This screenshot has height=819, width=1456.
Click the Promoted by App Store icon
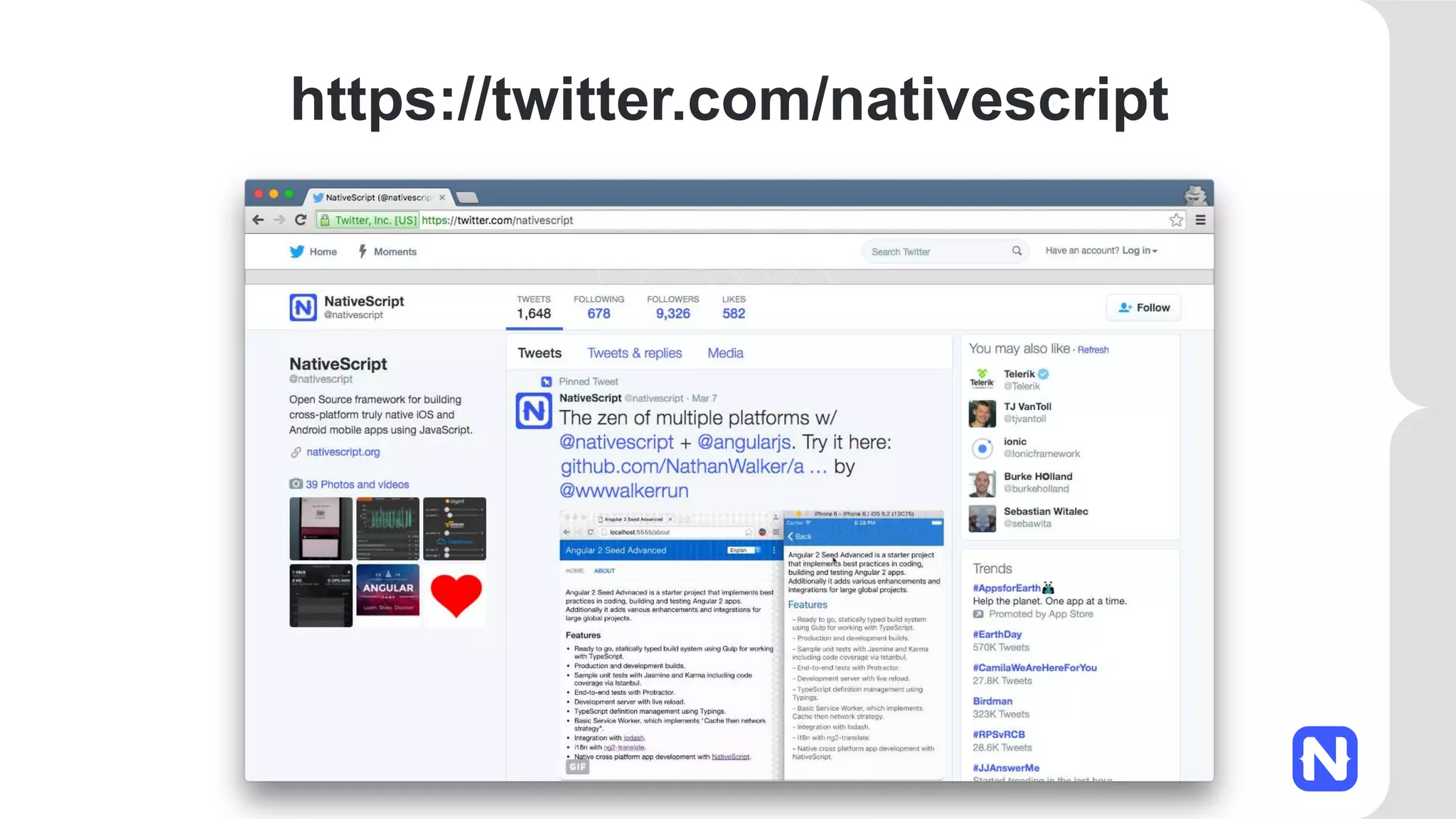coord(978,614)
